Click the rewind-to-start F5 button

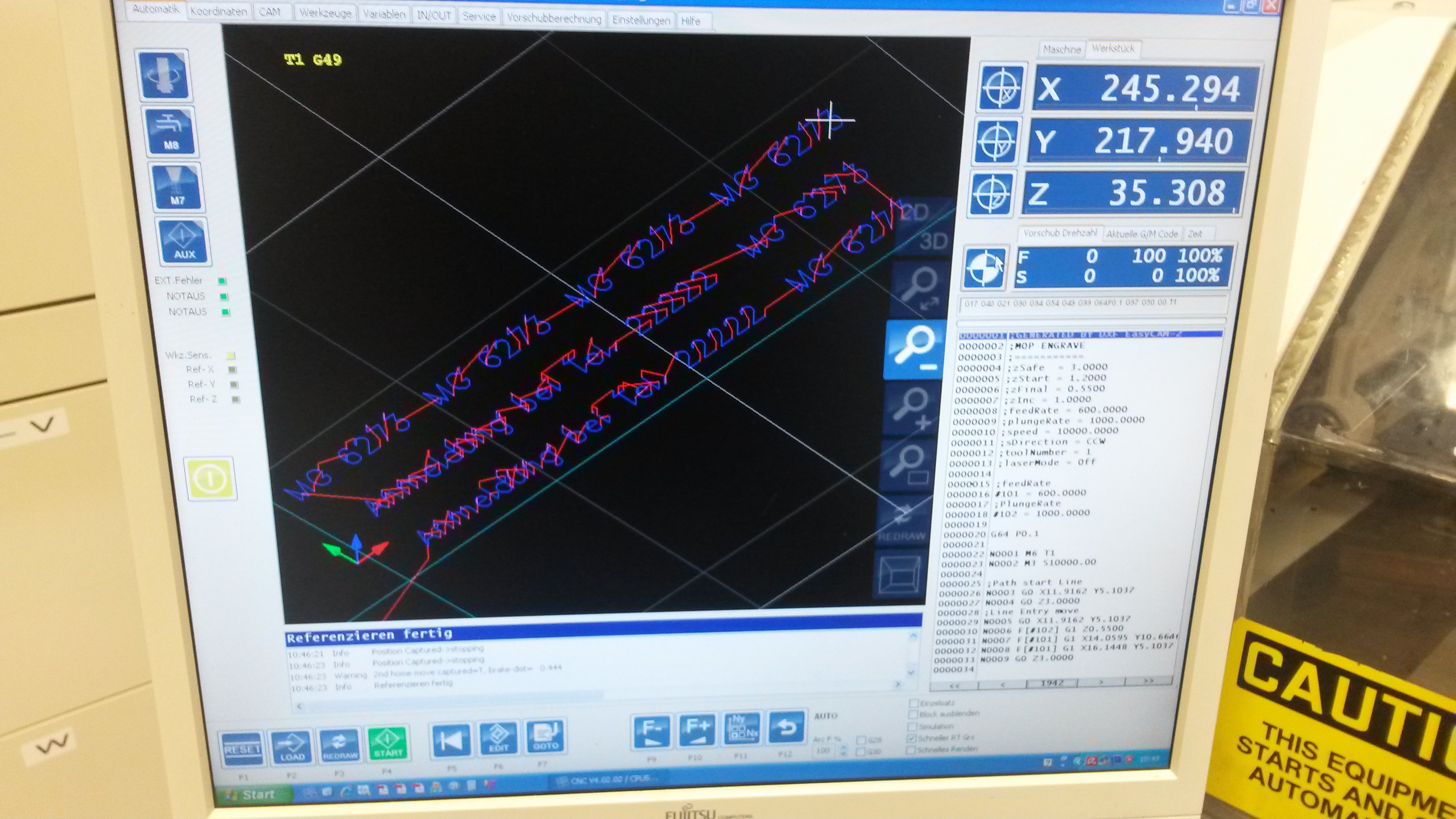(x=451, y=740)
